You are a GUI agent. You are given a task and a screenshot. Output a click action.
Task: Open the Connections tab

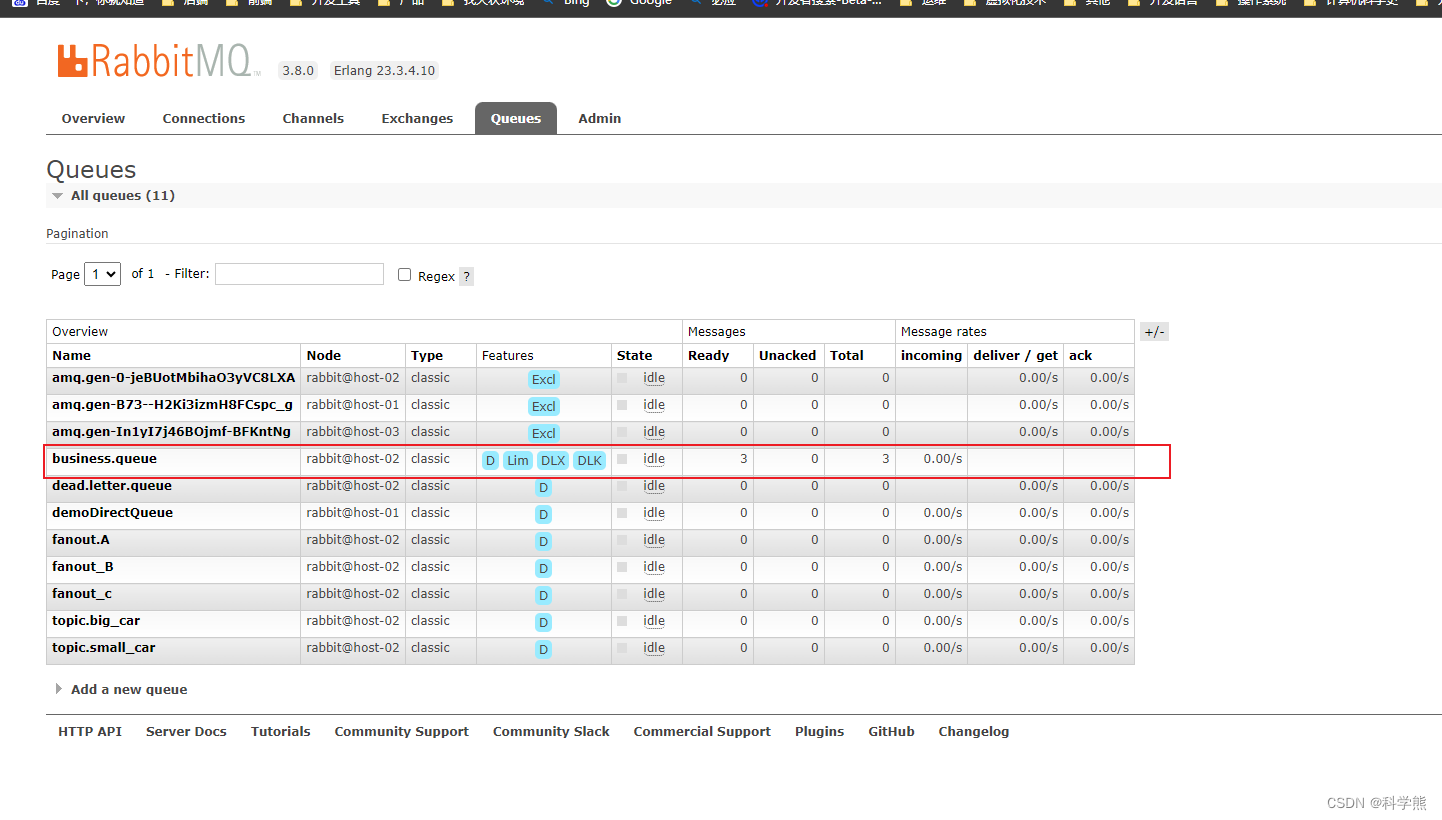click(x=203, y=118)
